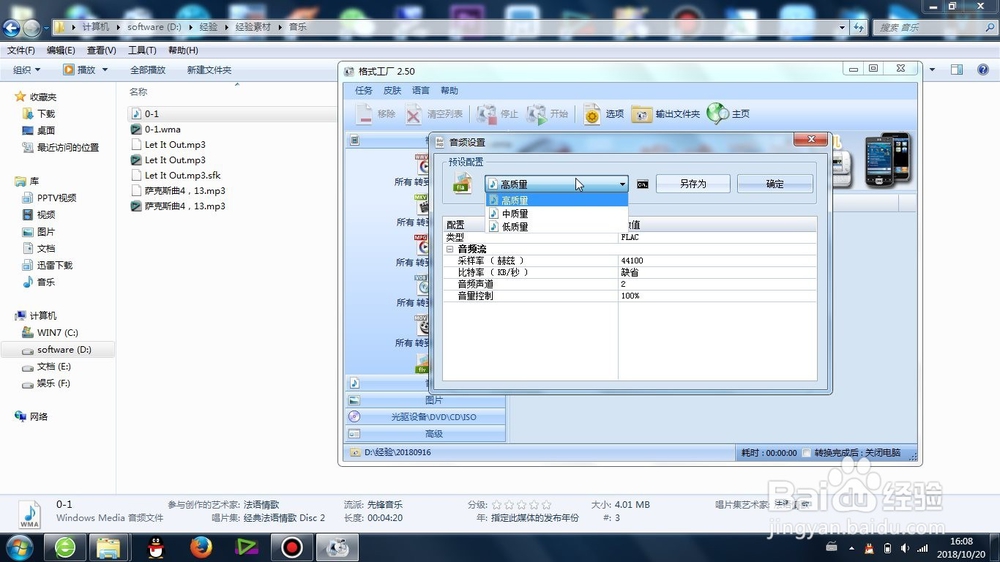Viewport: 1000px width, 562px height.
Task: Open 组织 dropdown in Explorer toolbar
Action: pos(27,70)
